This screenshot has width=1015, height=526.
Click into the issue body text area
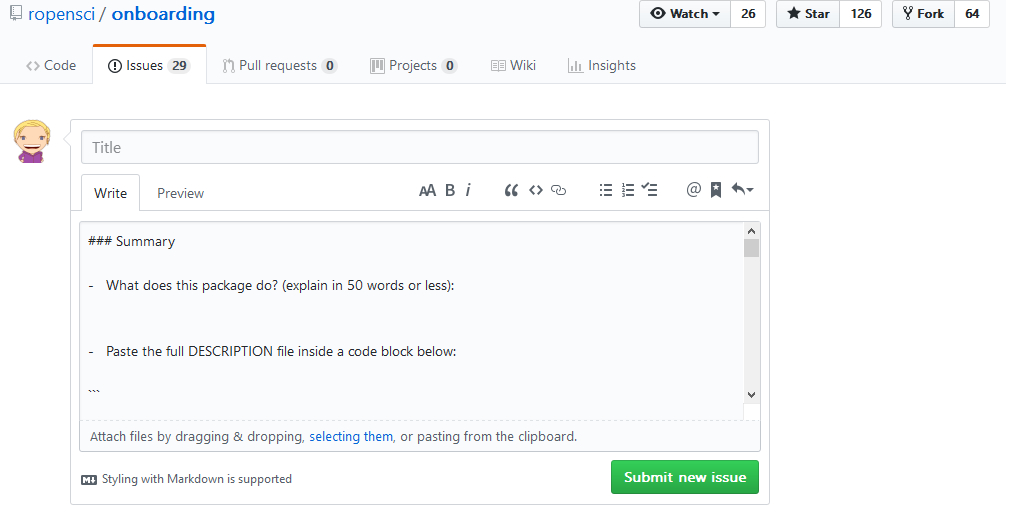click(x=412, y=321)
